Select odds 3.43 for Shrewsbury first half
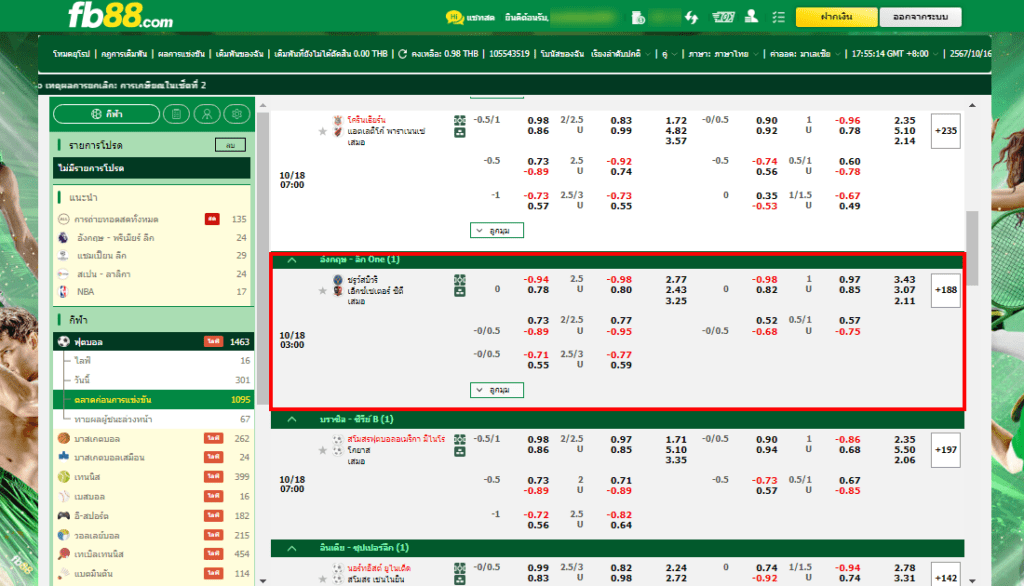The image size is (1024, 586). click(x=904, y=280)
